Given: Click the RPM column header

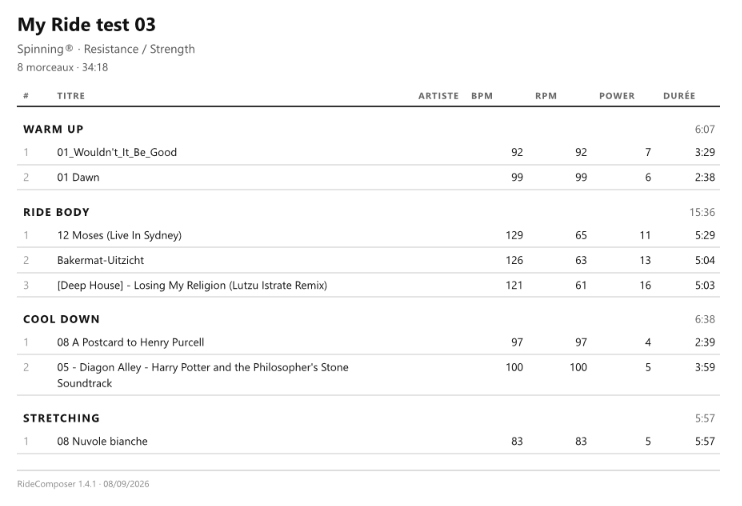Looking at the screenshot, I should (x=546, y=96).
